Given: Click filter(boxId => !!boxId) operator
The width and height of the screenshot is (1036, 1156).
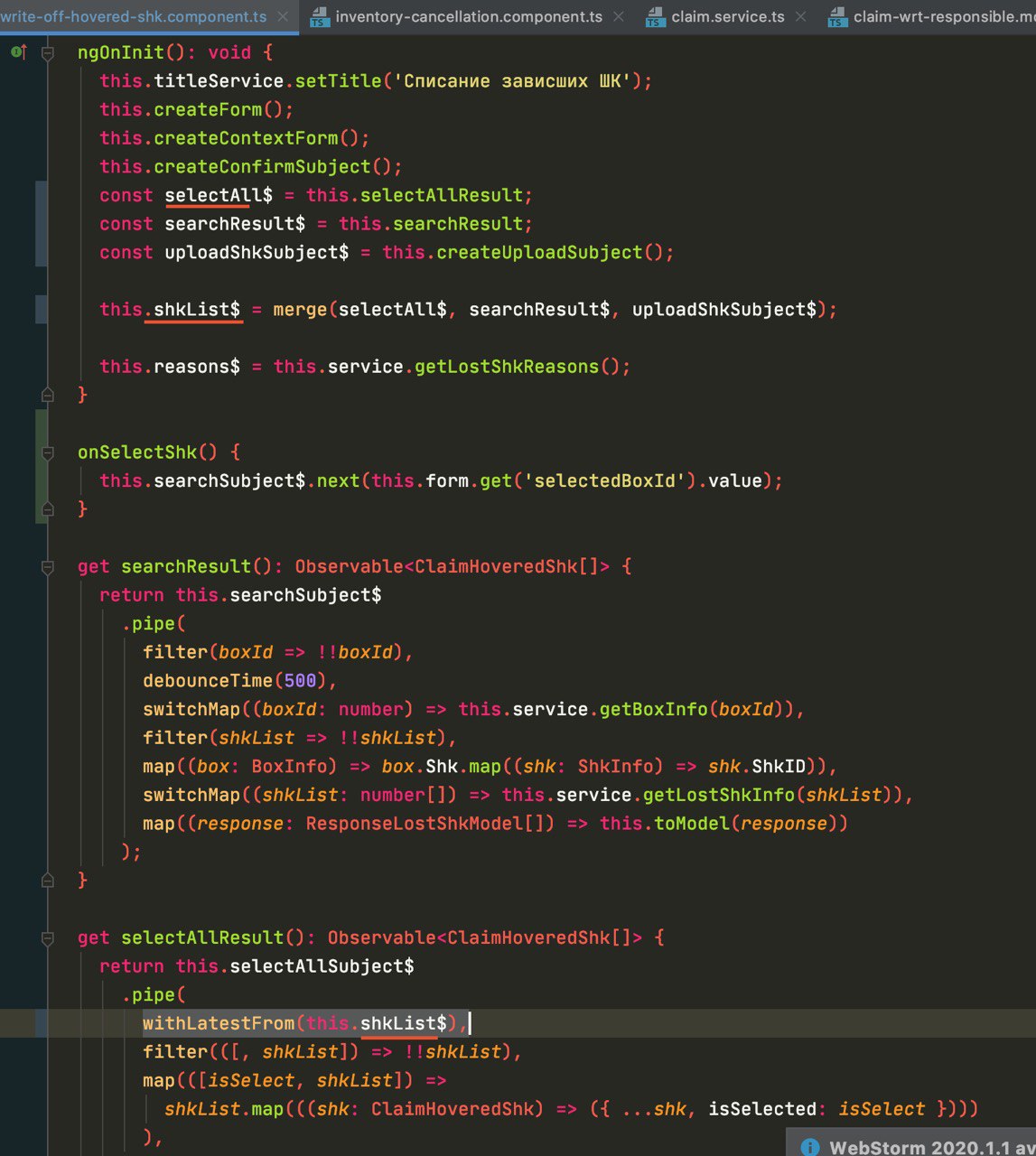Looking at the screenshot, I should (x=277, y=652).
